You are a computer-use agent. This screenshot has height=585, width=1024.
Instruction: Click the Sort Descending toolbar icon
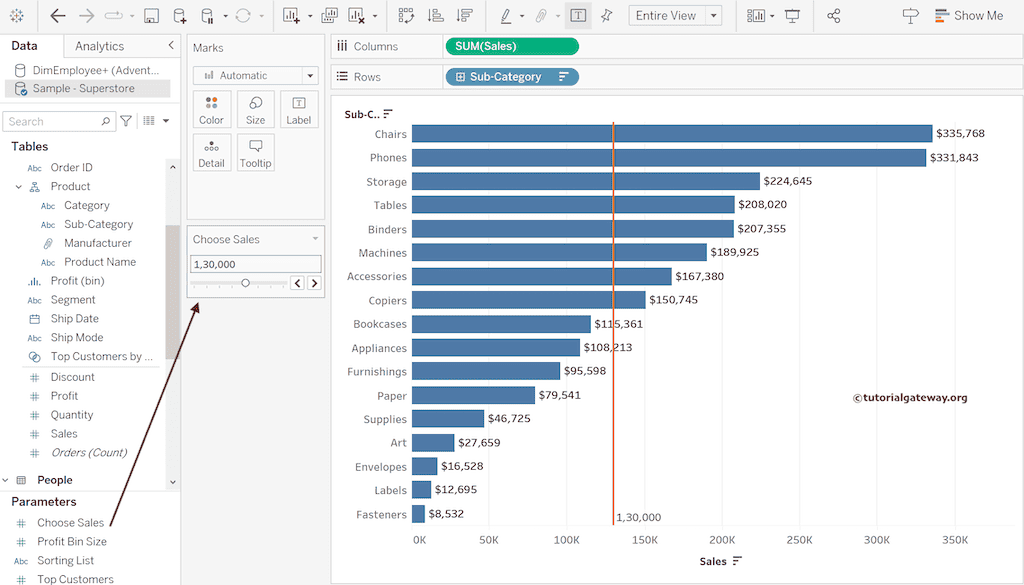[x=464, y=16]
